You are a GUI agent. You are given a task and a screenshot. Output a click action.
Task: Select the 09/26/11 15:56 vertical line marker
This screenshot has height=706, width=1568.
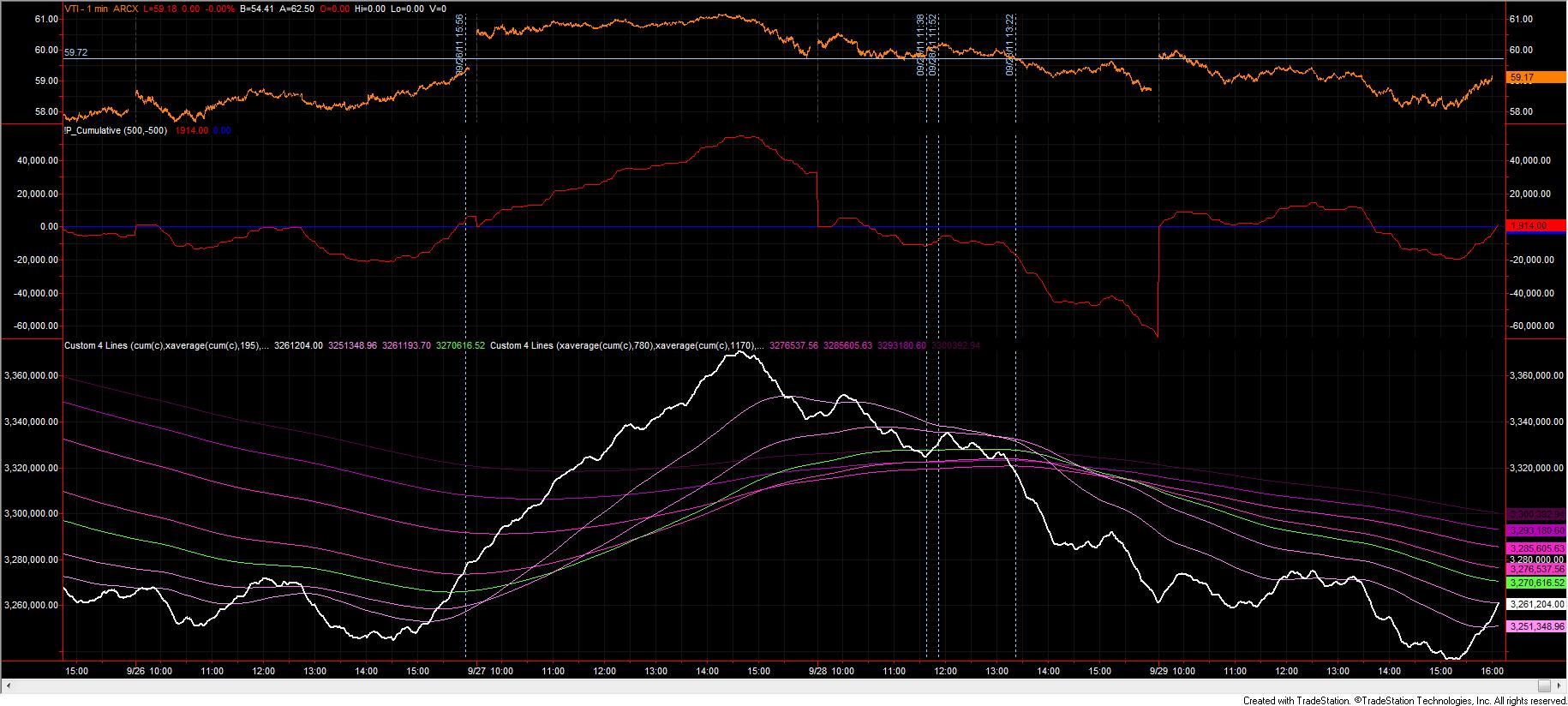coord(461,45)
